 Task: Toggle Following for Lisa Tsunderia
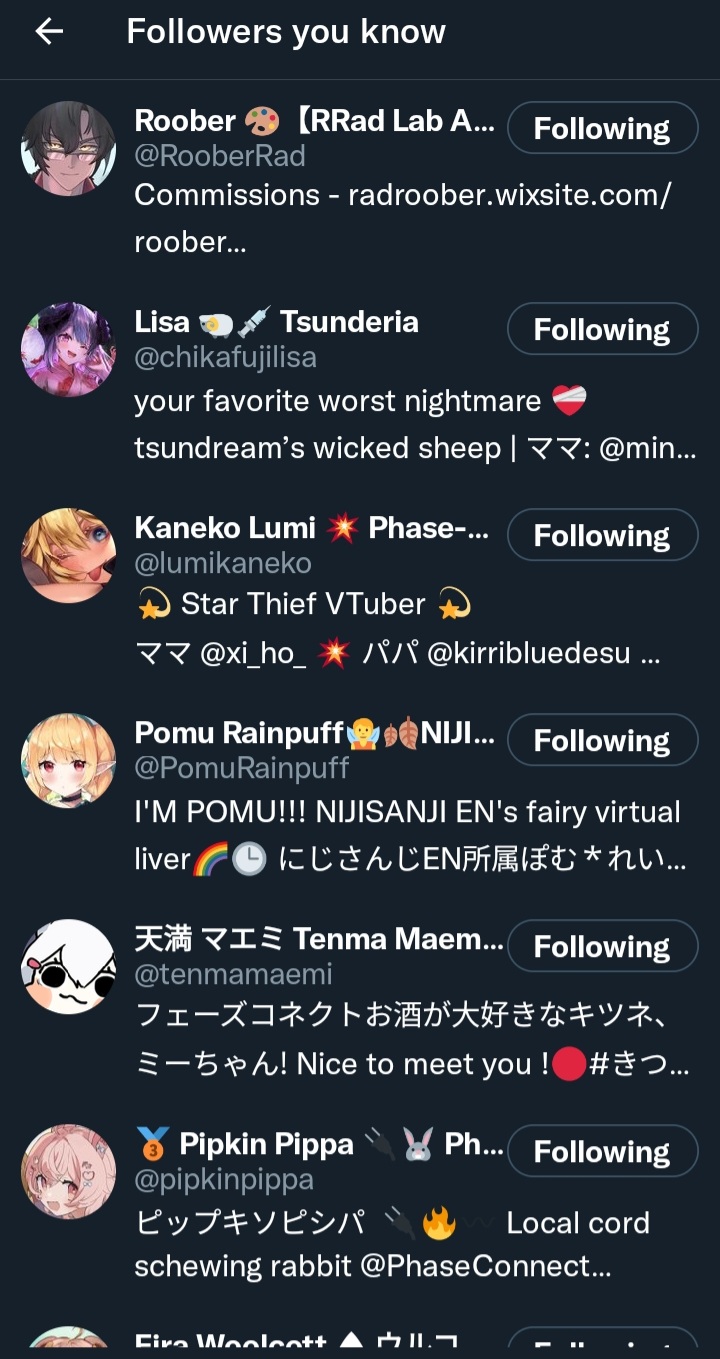coord(602,329)
